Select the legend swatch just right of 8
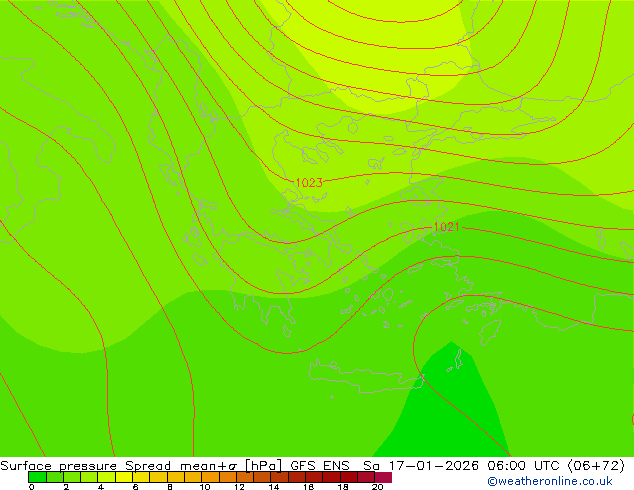The image size is (634, 490). tap(176, 477)
